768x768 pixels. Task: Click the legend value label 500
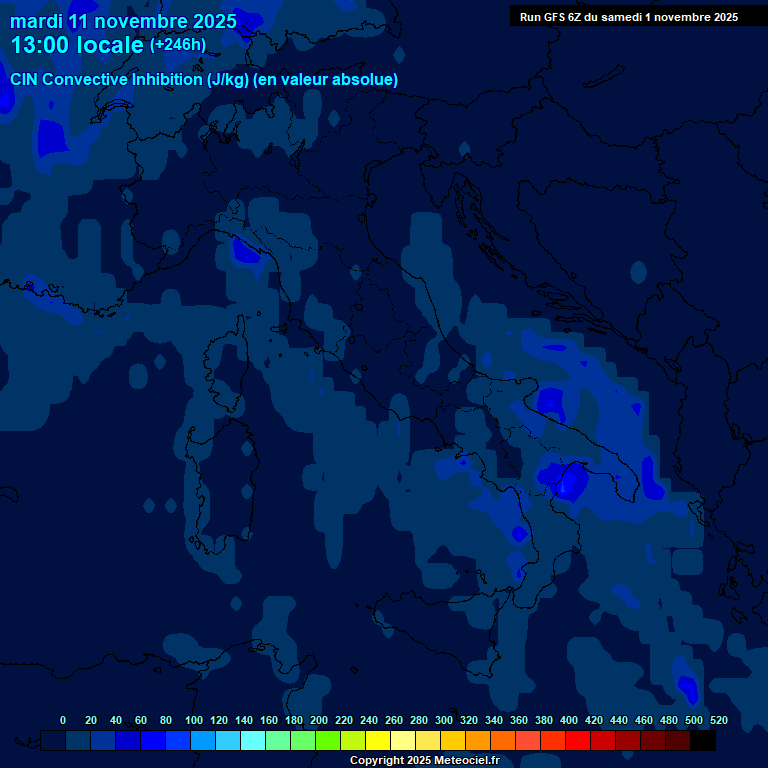693,720
